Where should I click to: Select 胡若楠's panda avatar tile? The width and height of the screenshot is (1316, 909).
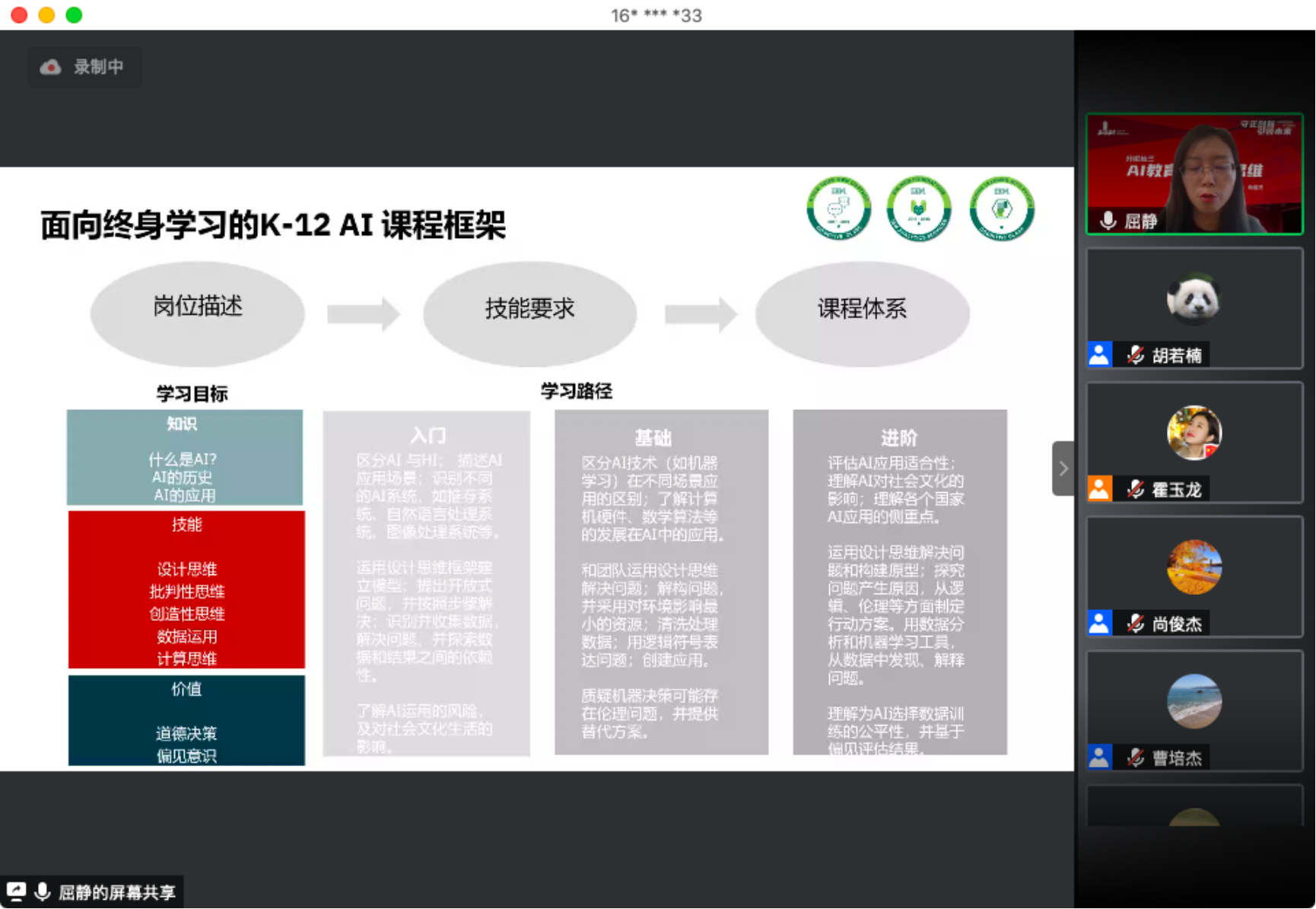click(x=1194, y=299)
